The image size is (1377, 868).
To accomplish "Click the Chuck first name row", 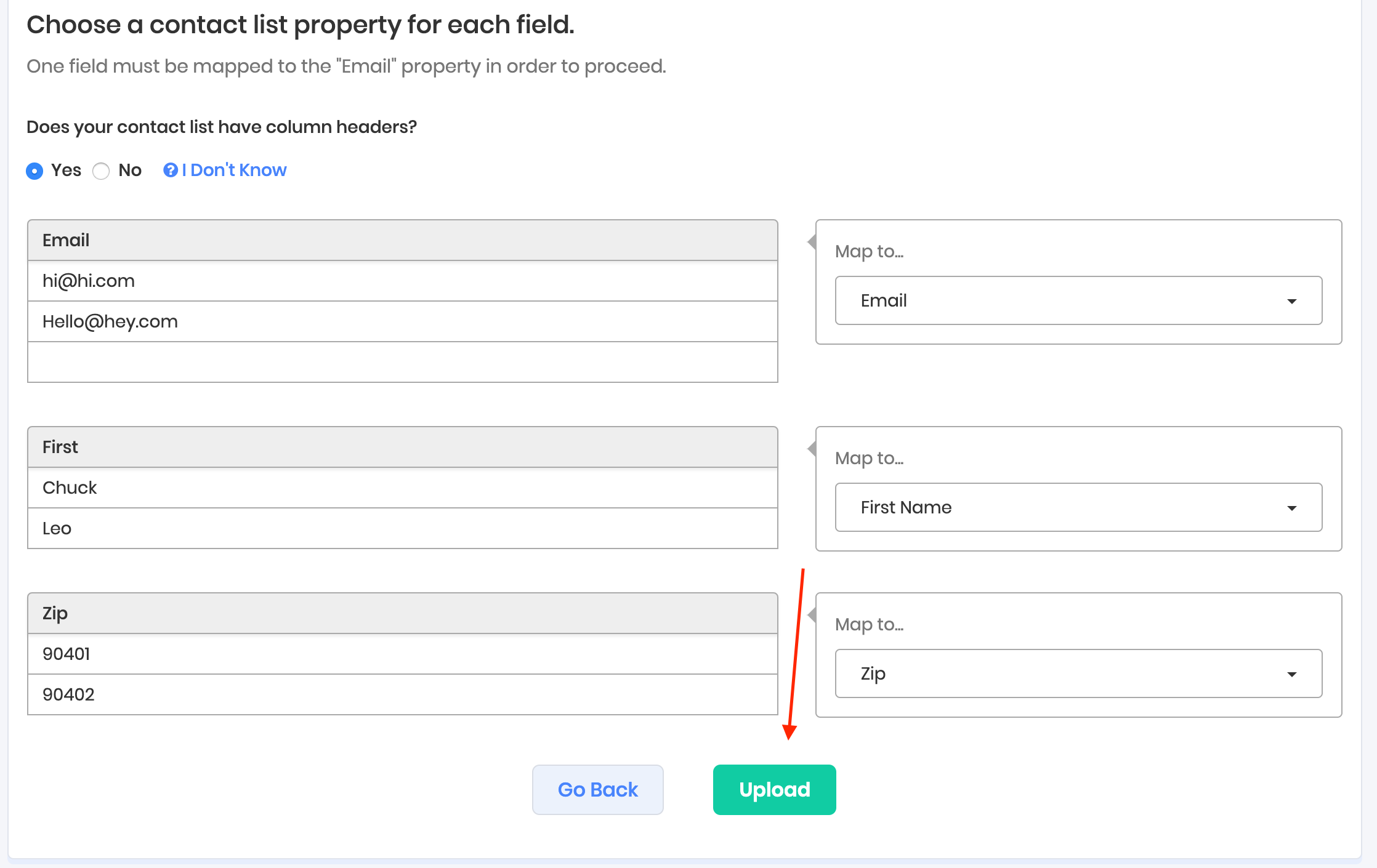I will tap(403, 488).
